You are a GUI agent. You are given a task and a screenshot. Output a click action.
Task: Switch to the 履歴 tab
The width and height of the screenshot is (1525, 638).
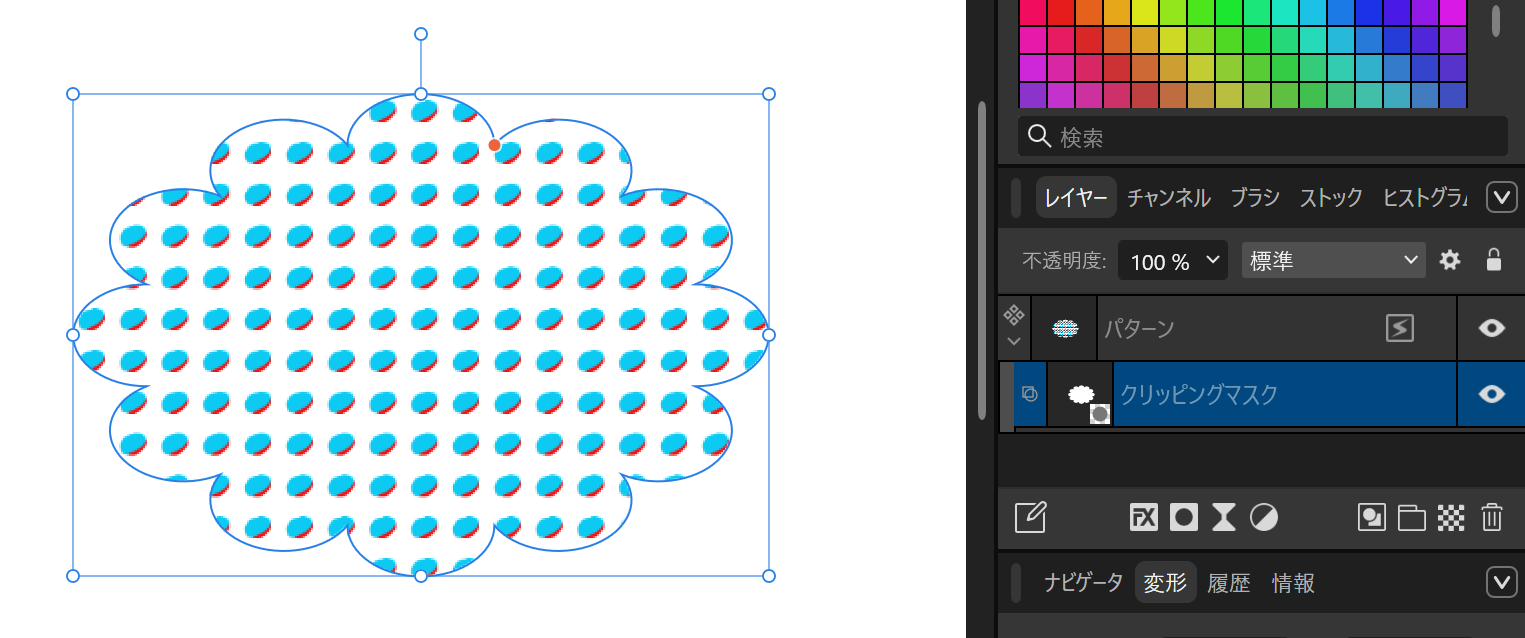(x=1229, y=583)
